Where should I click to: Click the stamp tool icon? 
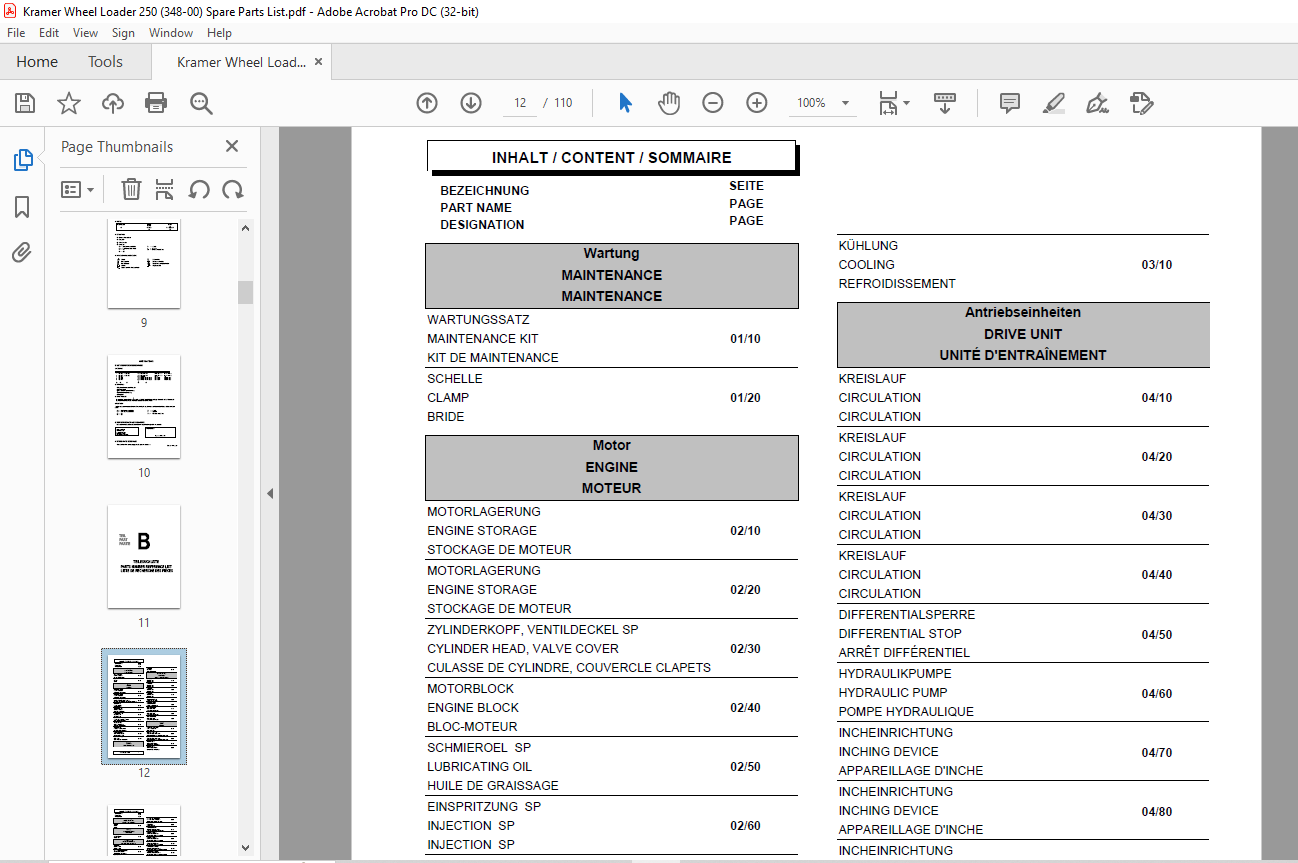(1142, 103)
